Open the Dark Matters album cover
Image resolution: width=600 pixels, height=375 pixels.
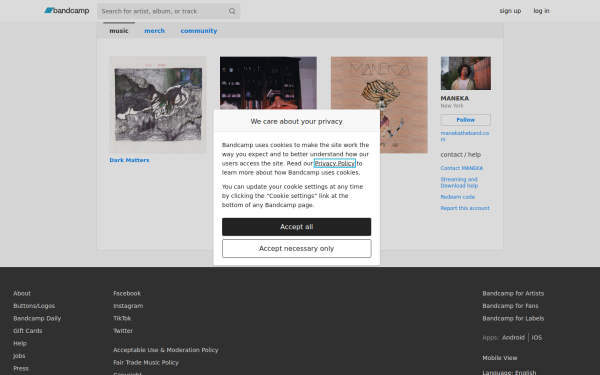(158, 105)
